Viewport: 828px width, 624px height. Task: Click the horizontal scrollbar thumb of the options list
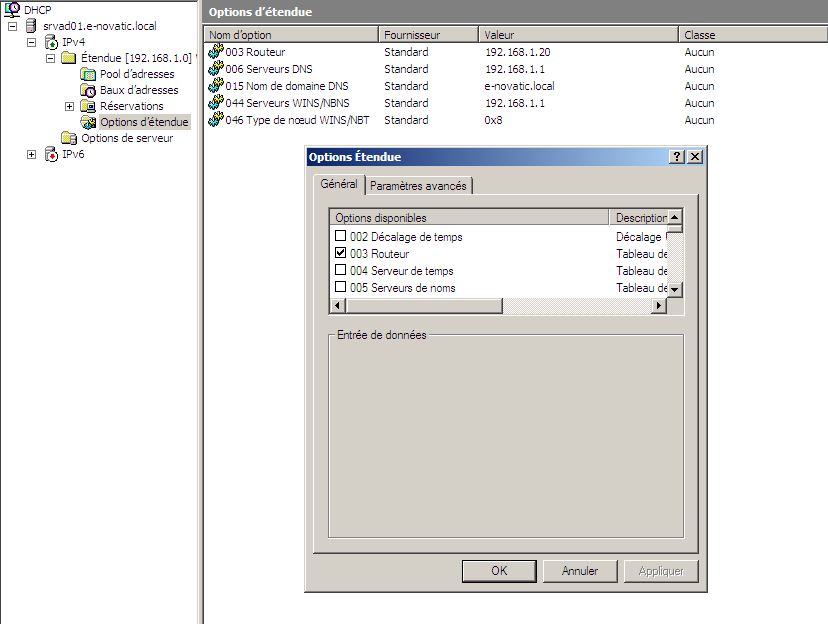424,305
